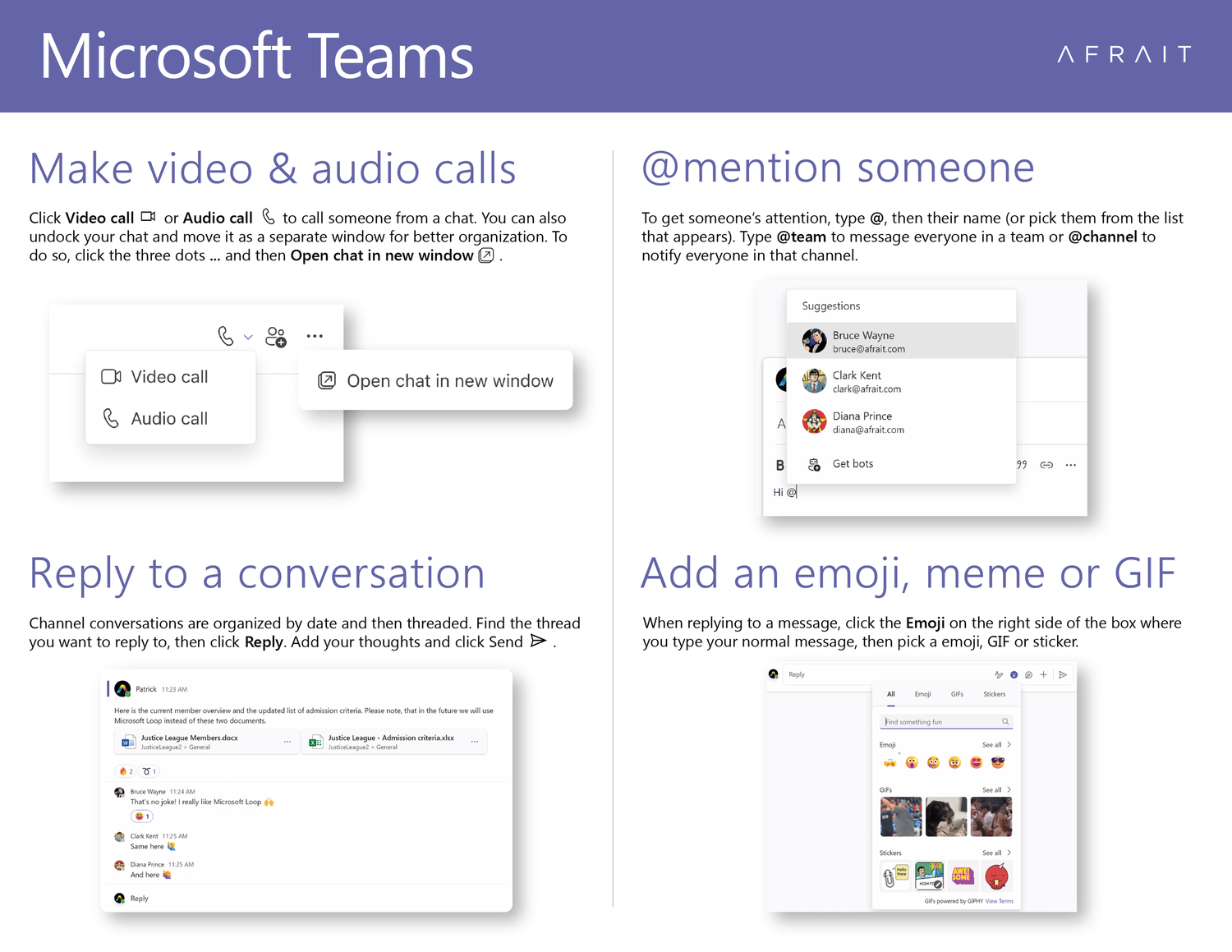Viewport: 1232px width, 952px height.
Task: Click the Find something fun search field
Action: coord(945,720)
